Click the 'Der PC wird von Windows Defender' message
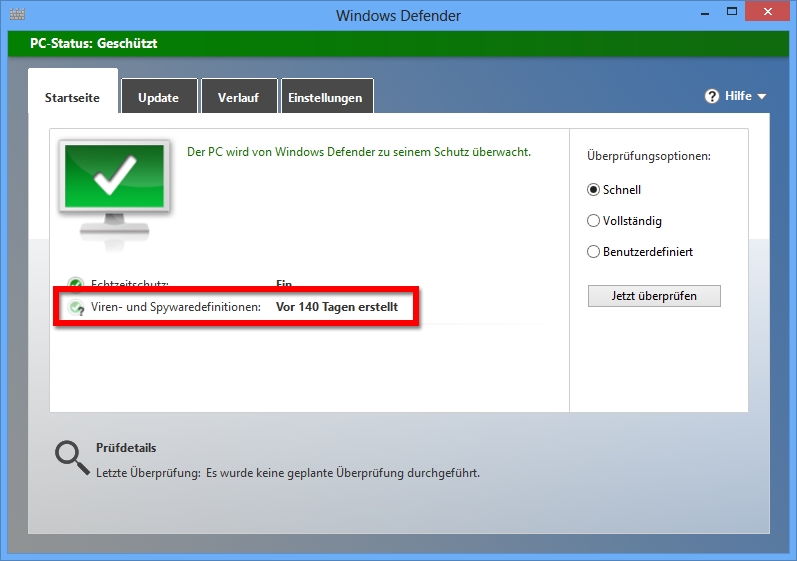 (x=359, y=152)
